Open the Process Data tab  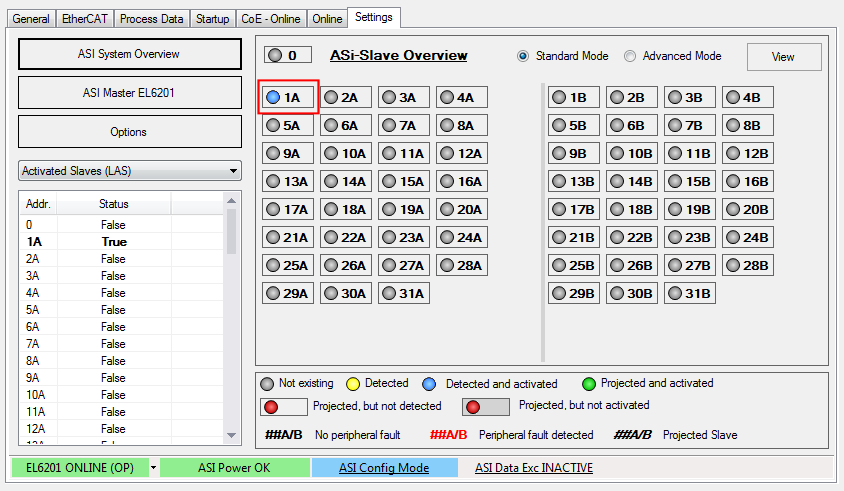(151, 19)
